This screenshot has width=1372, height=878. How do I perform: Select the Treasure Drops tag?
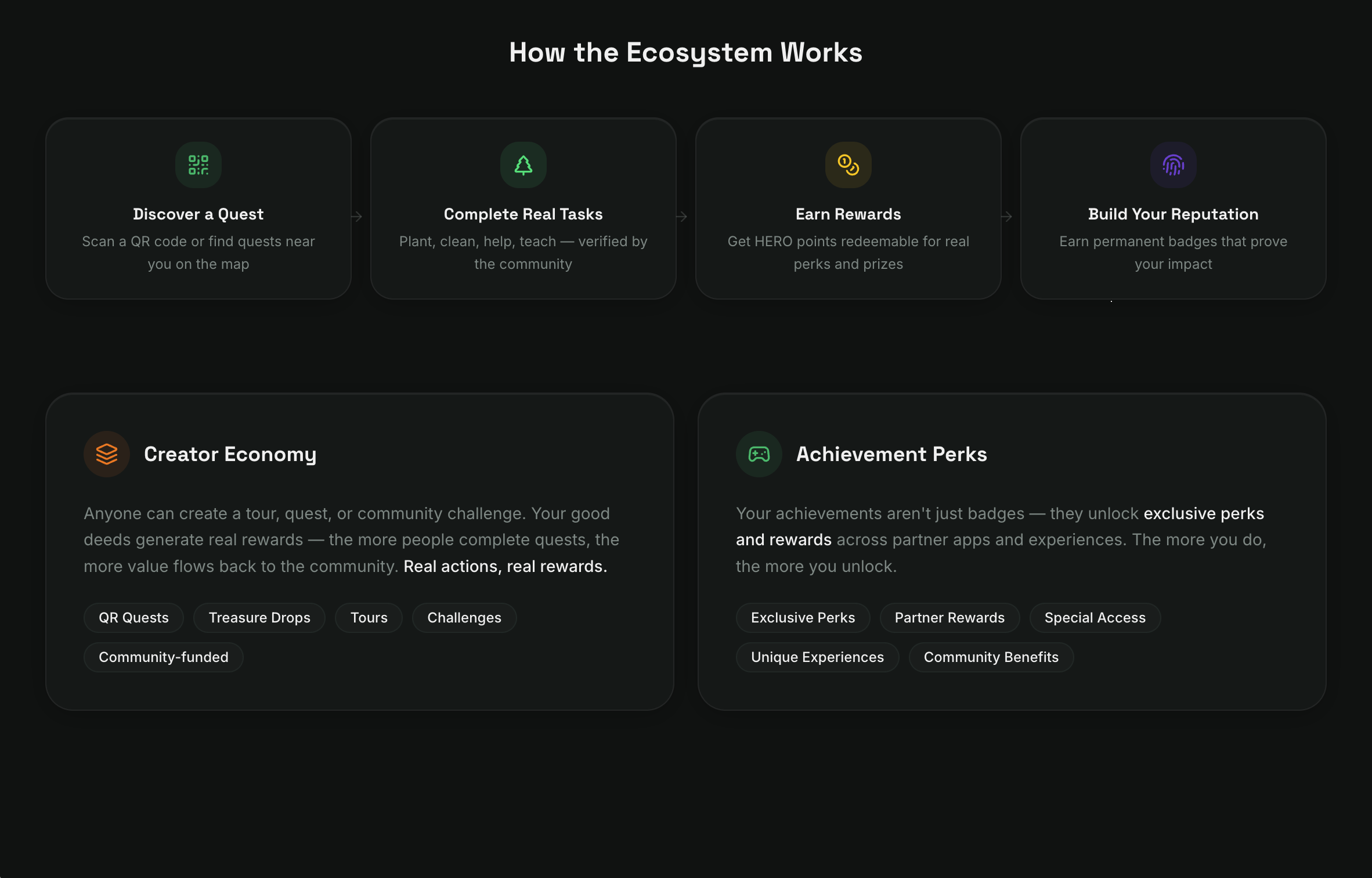coord(259,618)
